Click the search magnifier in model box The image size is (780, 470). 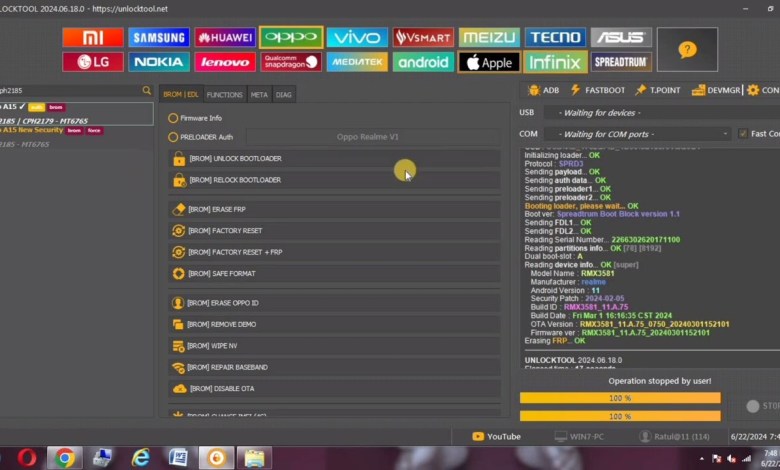(146, 90)
